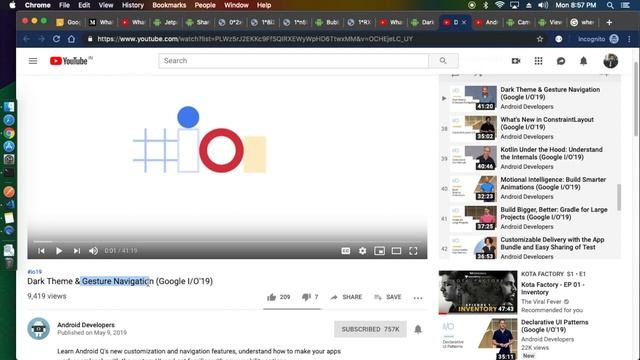Toggle closed captions on the player
Screen dimensions: 640x360
346,251
